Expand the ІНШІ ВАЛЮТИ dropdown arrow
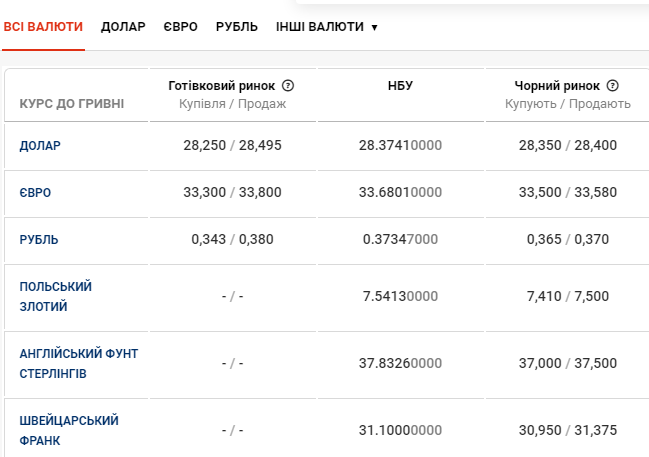649x457 pixels. tap(374, 27)
